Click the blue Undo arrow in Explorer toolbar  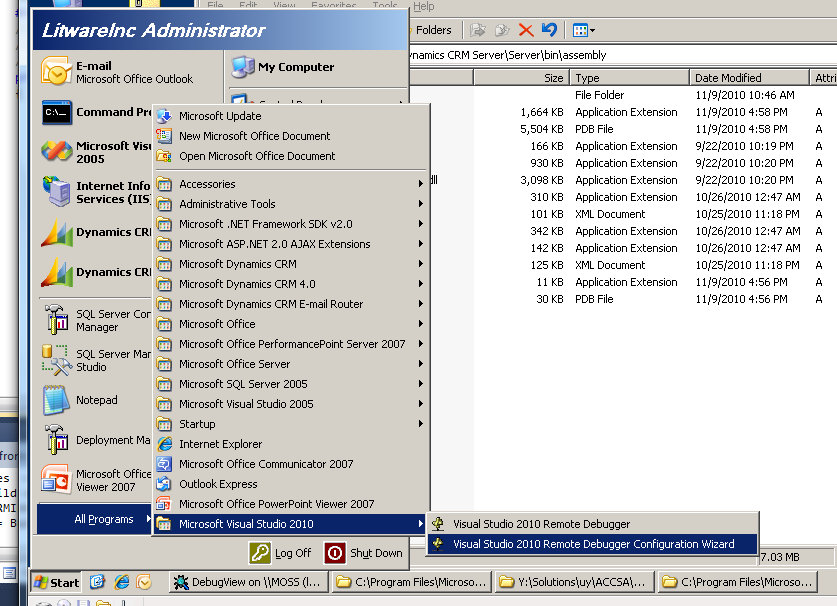point(549,30)
